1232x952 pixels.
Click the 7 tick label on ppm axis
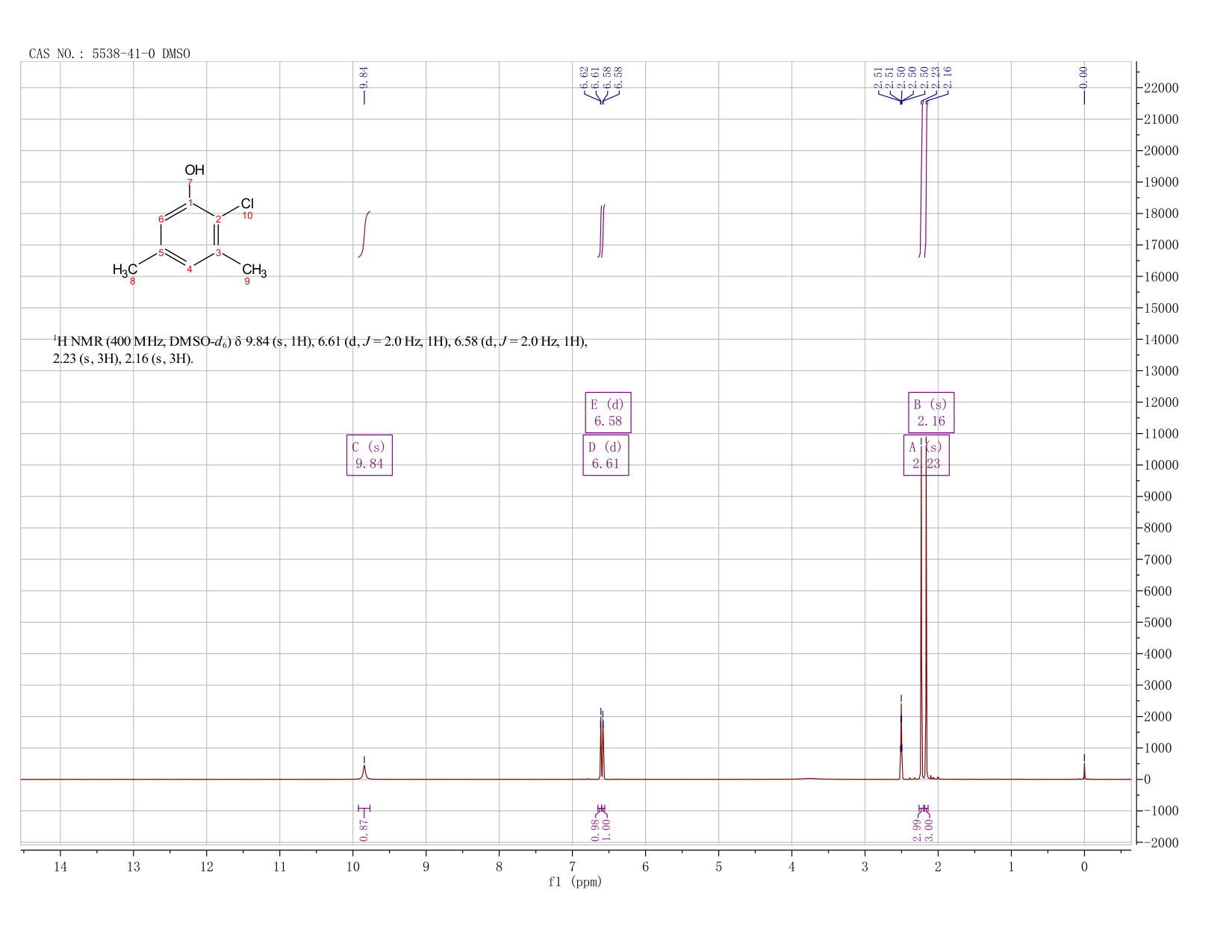(573, 866)
